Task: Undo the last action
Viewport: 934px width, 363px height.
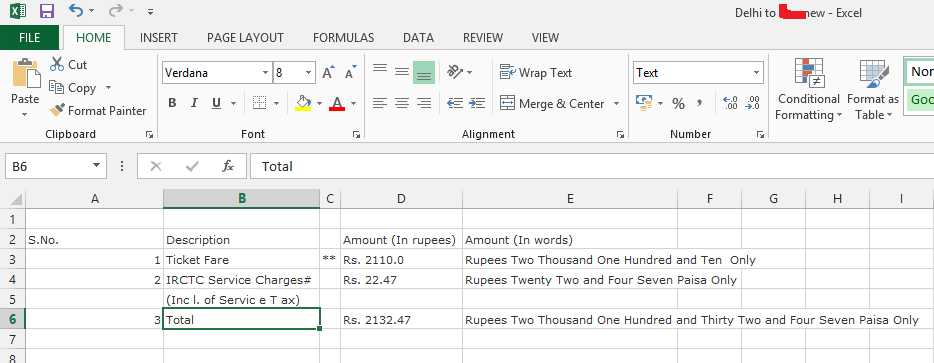Action: (x=75, y=11)
